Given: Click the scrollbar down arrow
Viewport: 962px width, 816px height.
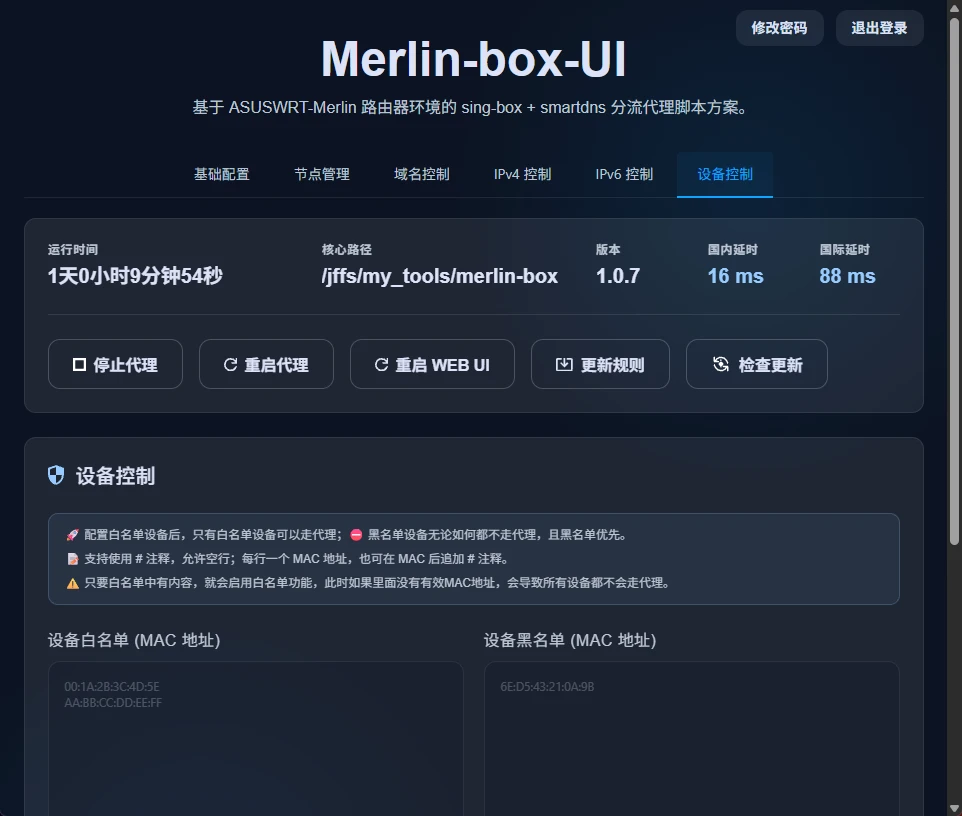Looking at the screenshot, I should click(x=954, y=808).
